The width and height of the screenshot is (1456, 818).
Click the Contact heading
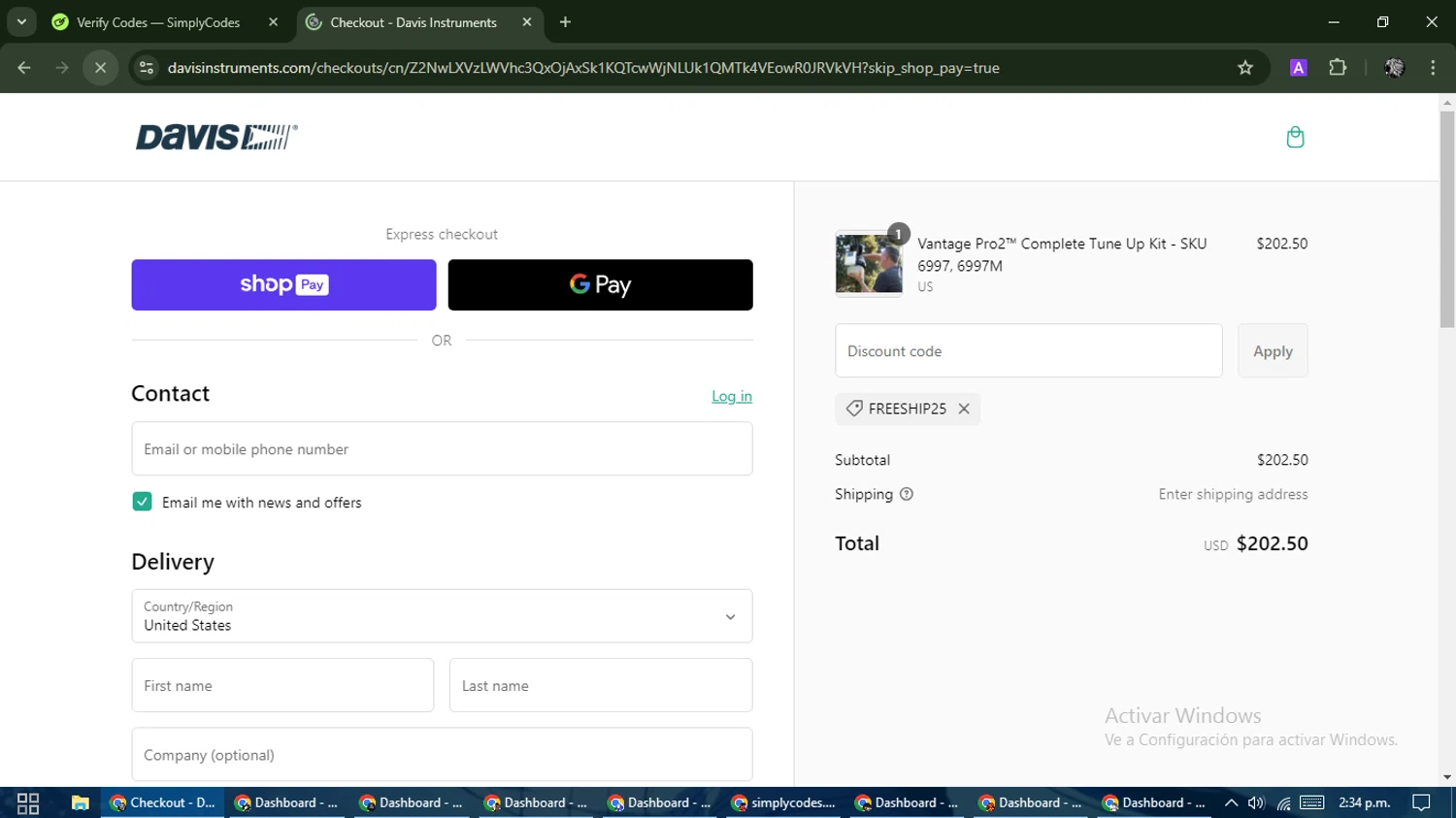click(x=171, y=393)
